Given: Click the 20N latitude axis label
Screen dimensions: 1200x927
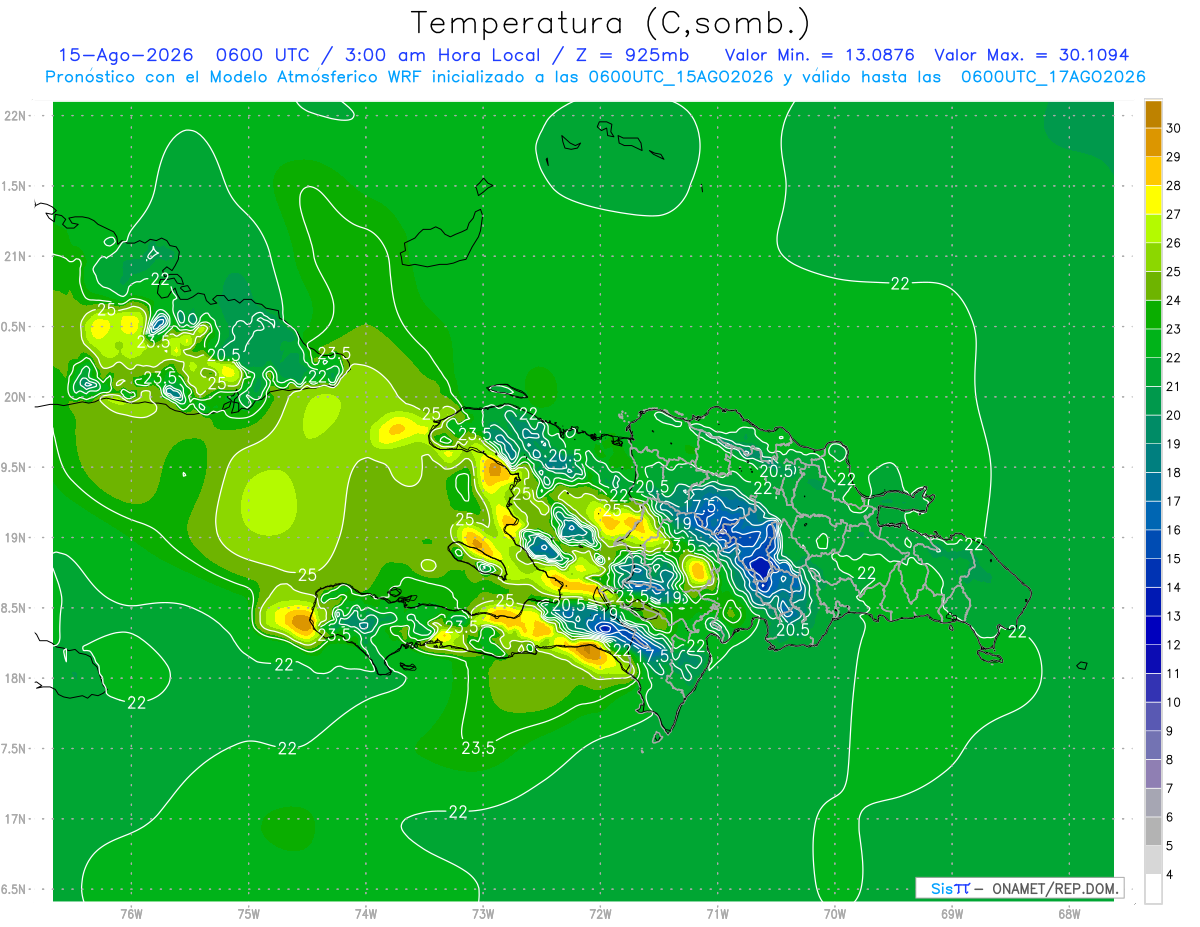Looking at the screenshot, I should point(15,397).
